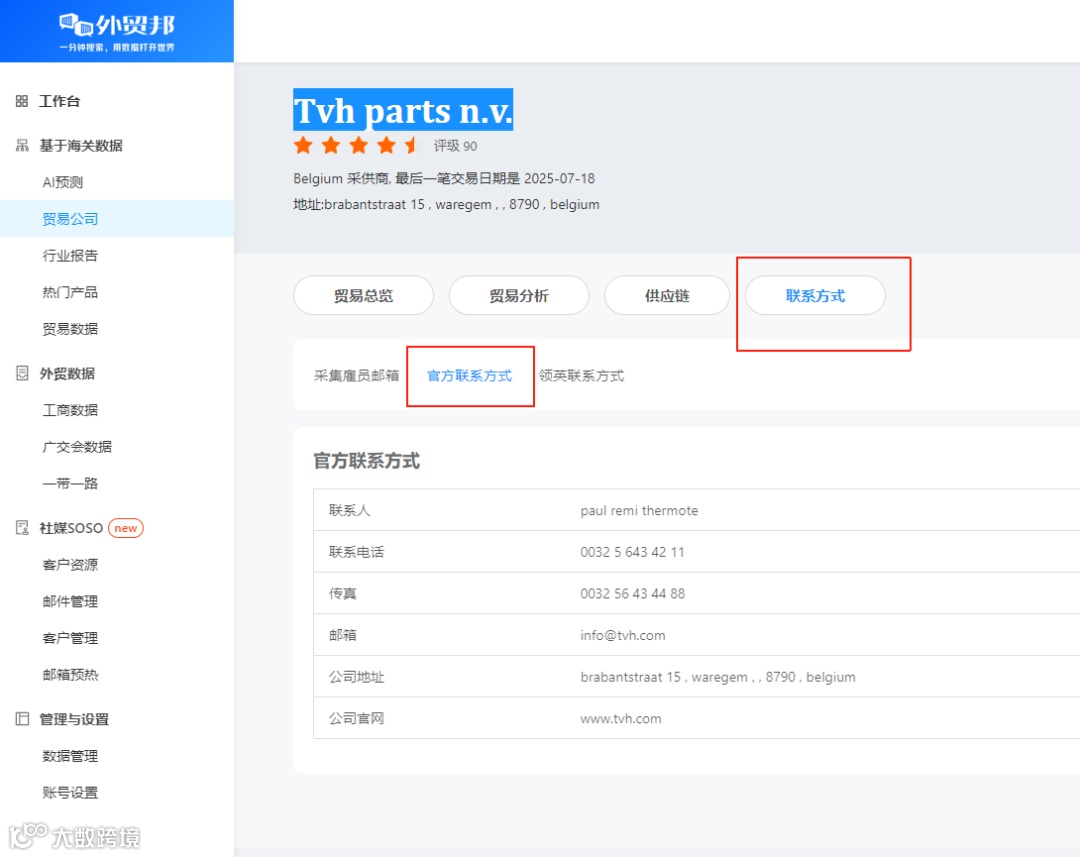Screen dimensions: 1080x857
Task: Click fax number 0032 56 43 44 88
Action: point(632,594)
